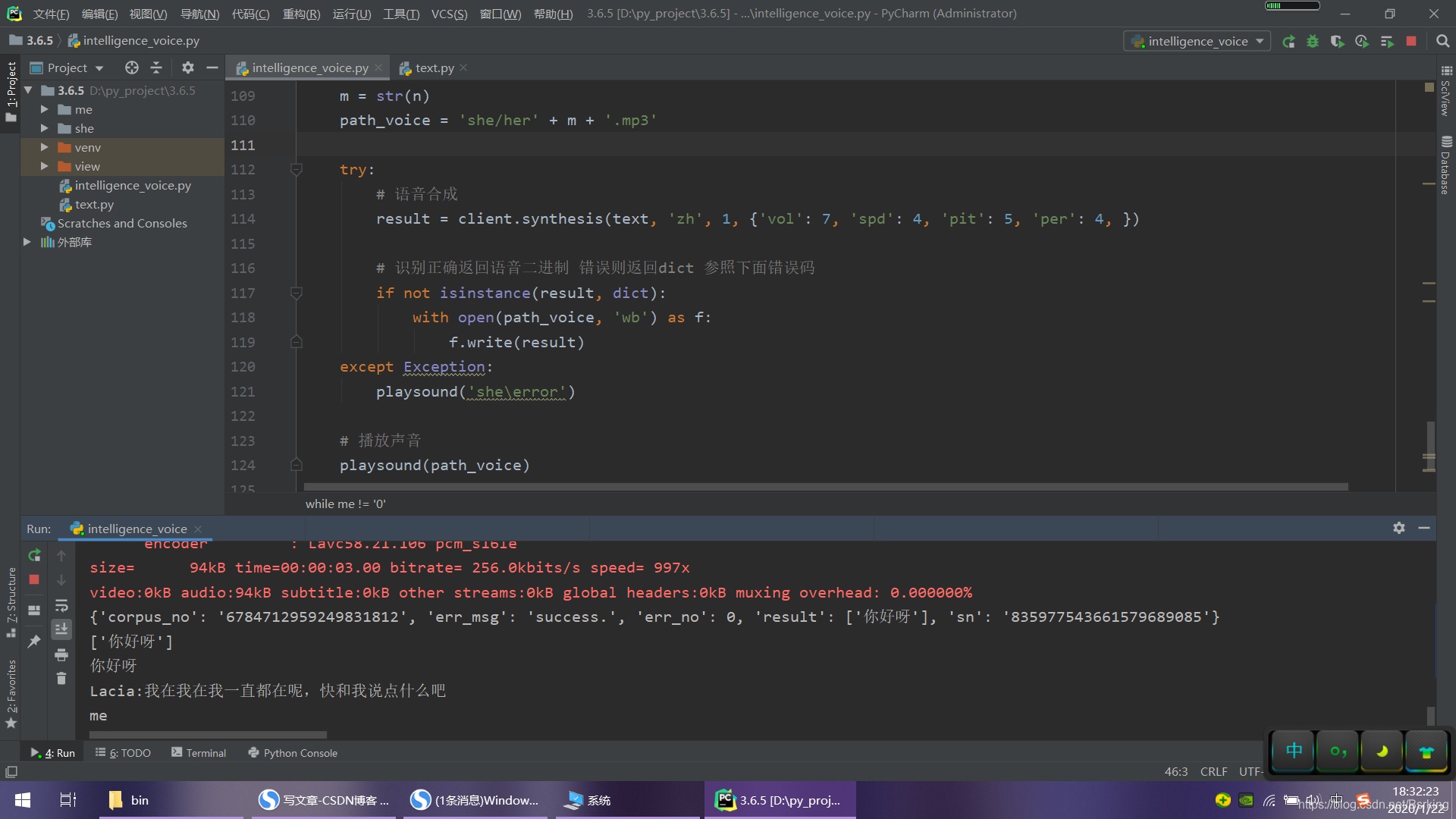
Task: Open the 编辑(E) menu
Action: 99,14
